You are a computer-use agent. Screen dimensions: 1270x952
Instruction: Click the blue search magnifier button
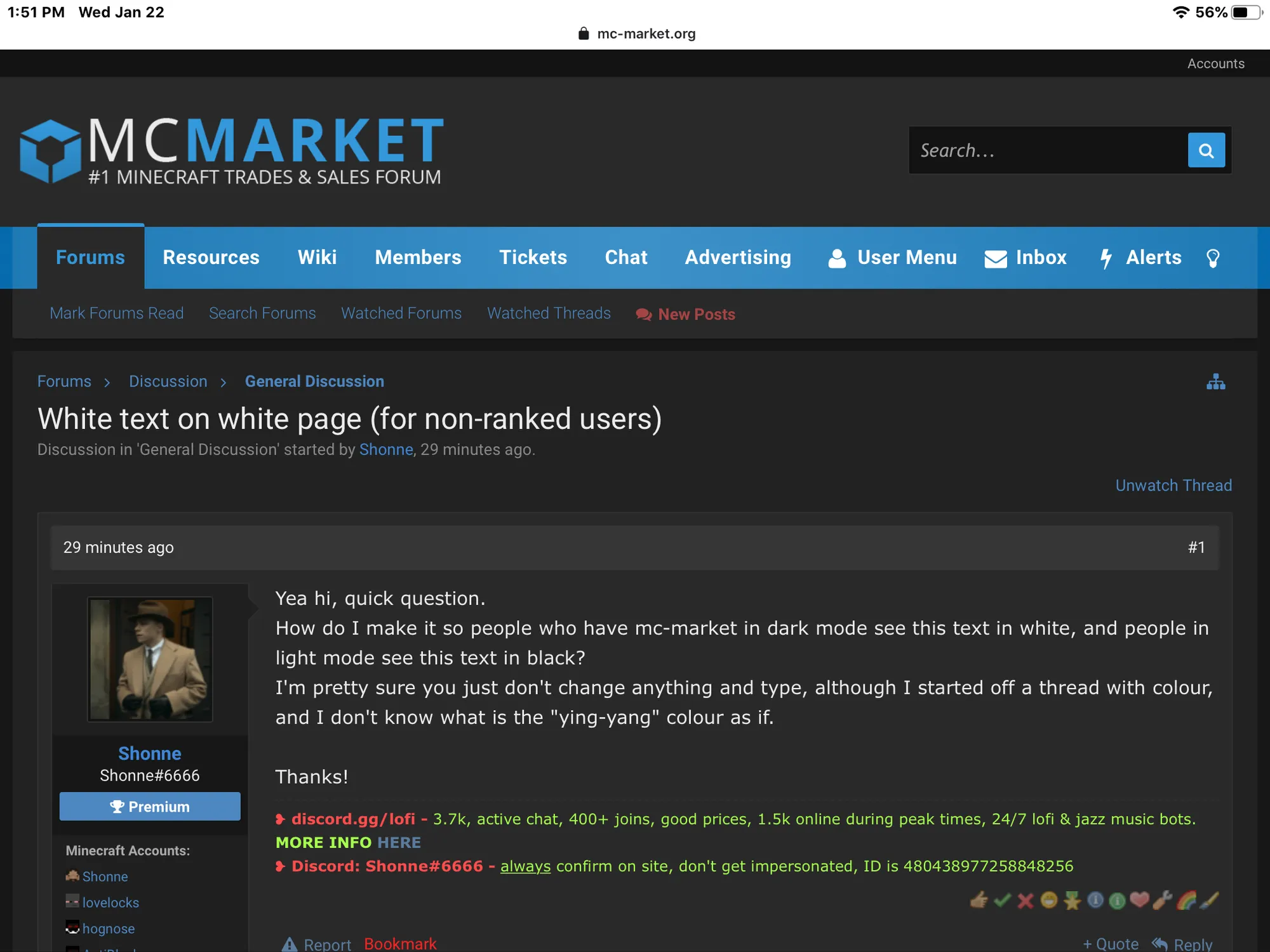(1206, 150)
